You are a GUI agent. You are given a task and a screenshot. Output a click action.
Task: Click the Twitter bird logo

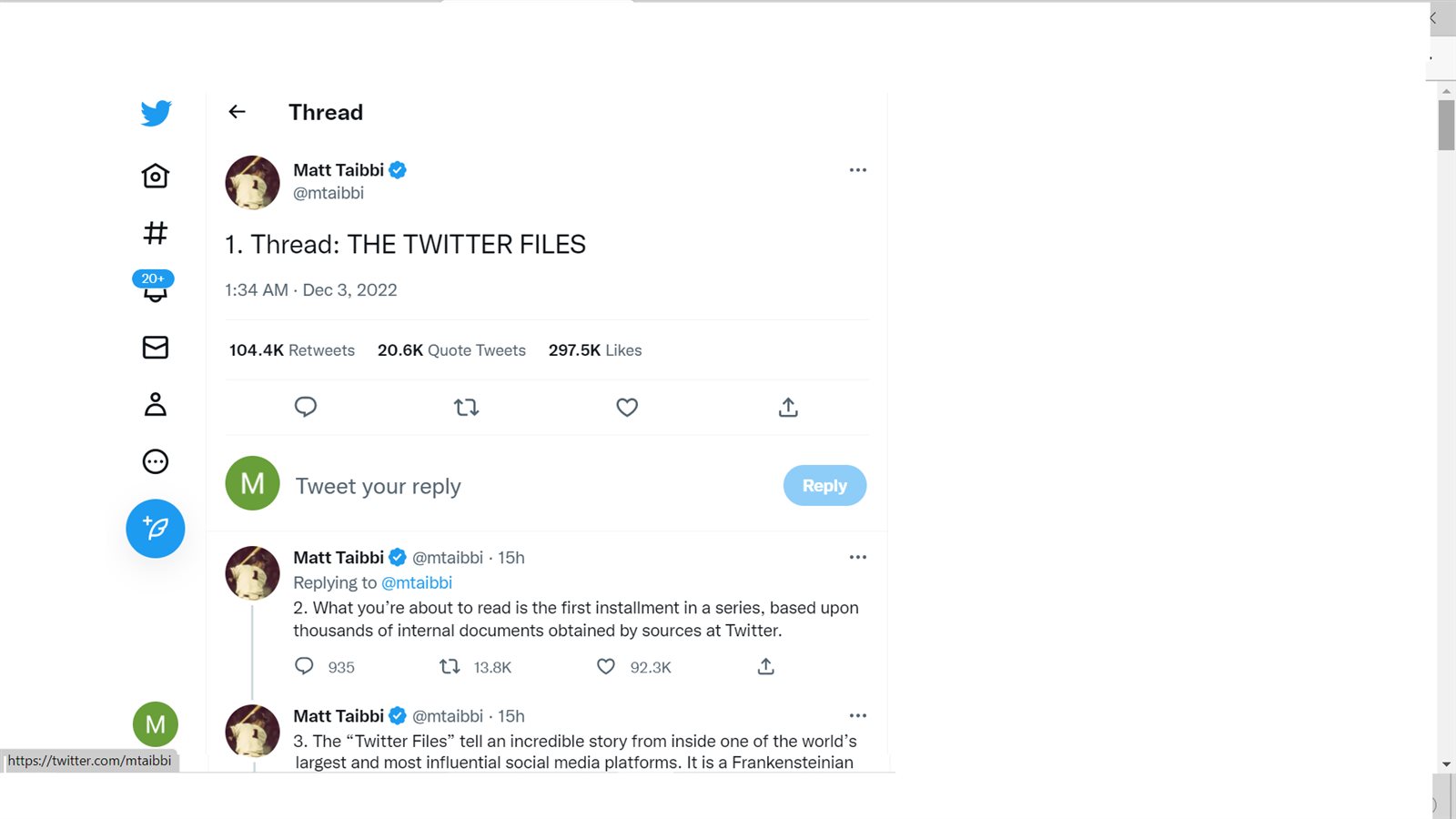pyautogui.click(x=156, y=113)
